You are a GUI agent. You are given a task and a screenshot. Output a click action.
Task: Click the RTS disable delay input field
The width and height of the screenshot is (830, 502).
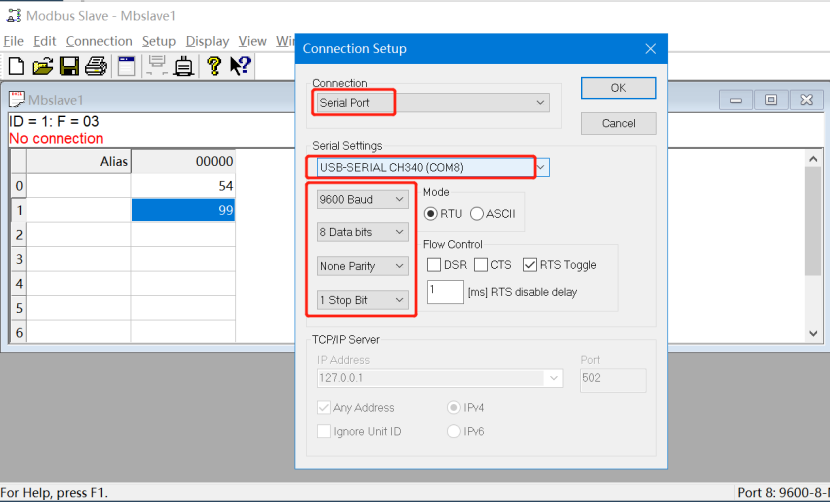(445, 292)
